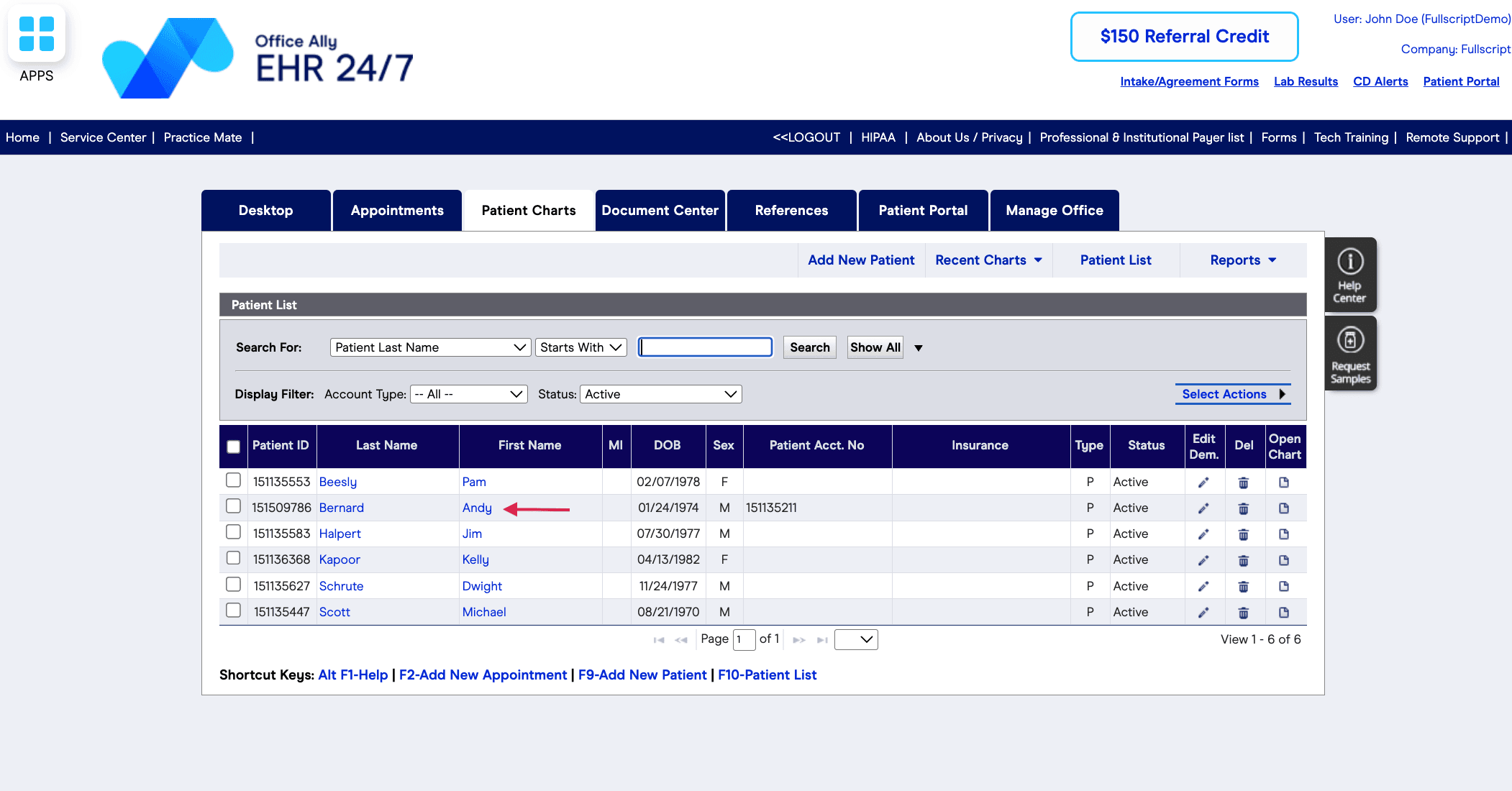Click the page number input box
This screenshot has width=1512, height=791.
744,639
